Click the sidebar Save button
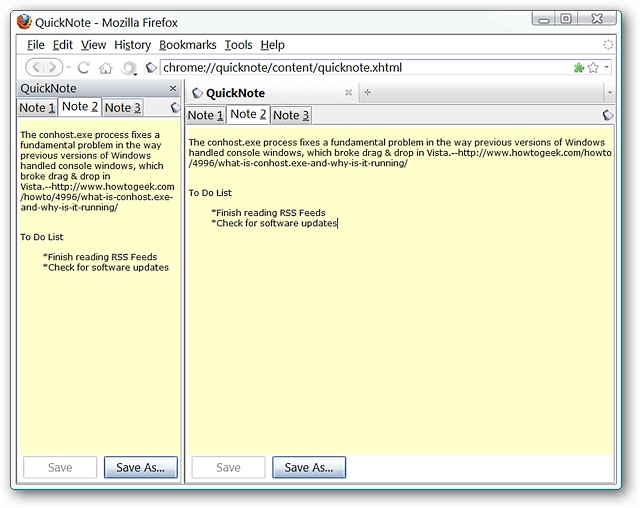The image size is (640, 508). coord(60,467)
